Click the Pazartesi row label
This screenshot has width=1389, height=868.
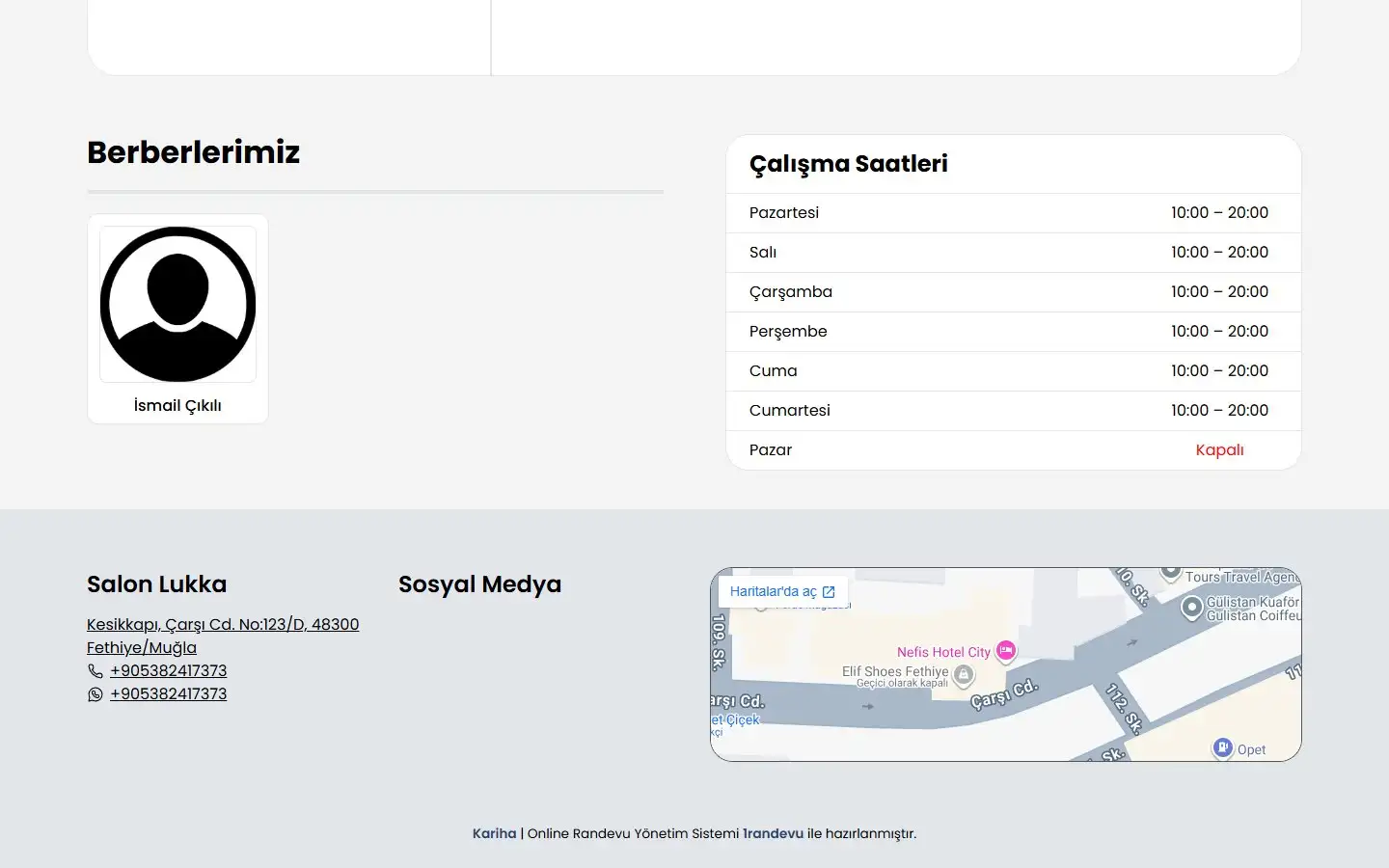(784, 212)
